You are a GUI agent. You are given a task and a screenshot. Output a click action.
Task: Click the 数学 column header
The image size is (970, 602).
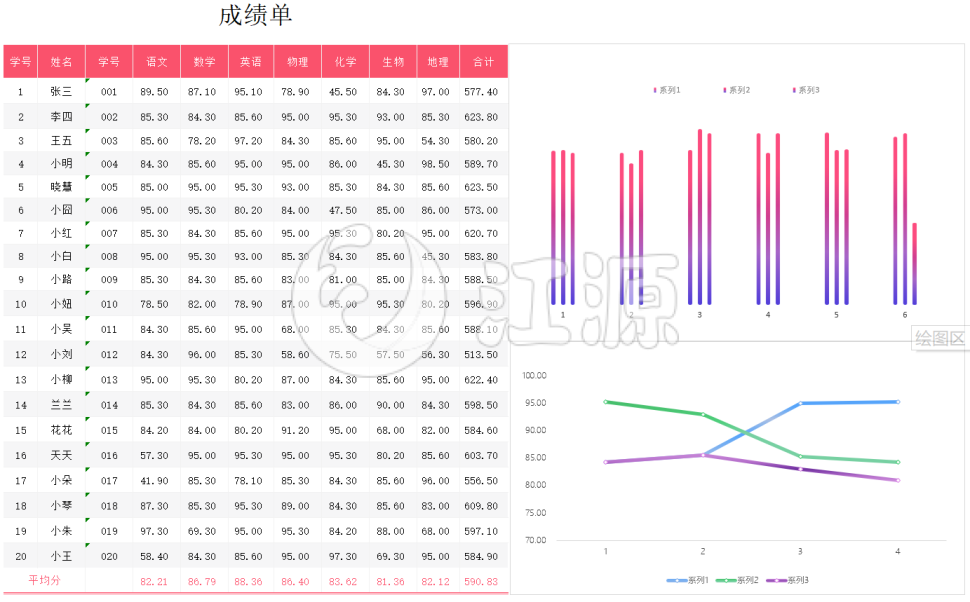(204, 61)
